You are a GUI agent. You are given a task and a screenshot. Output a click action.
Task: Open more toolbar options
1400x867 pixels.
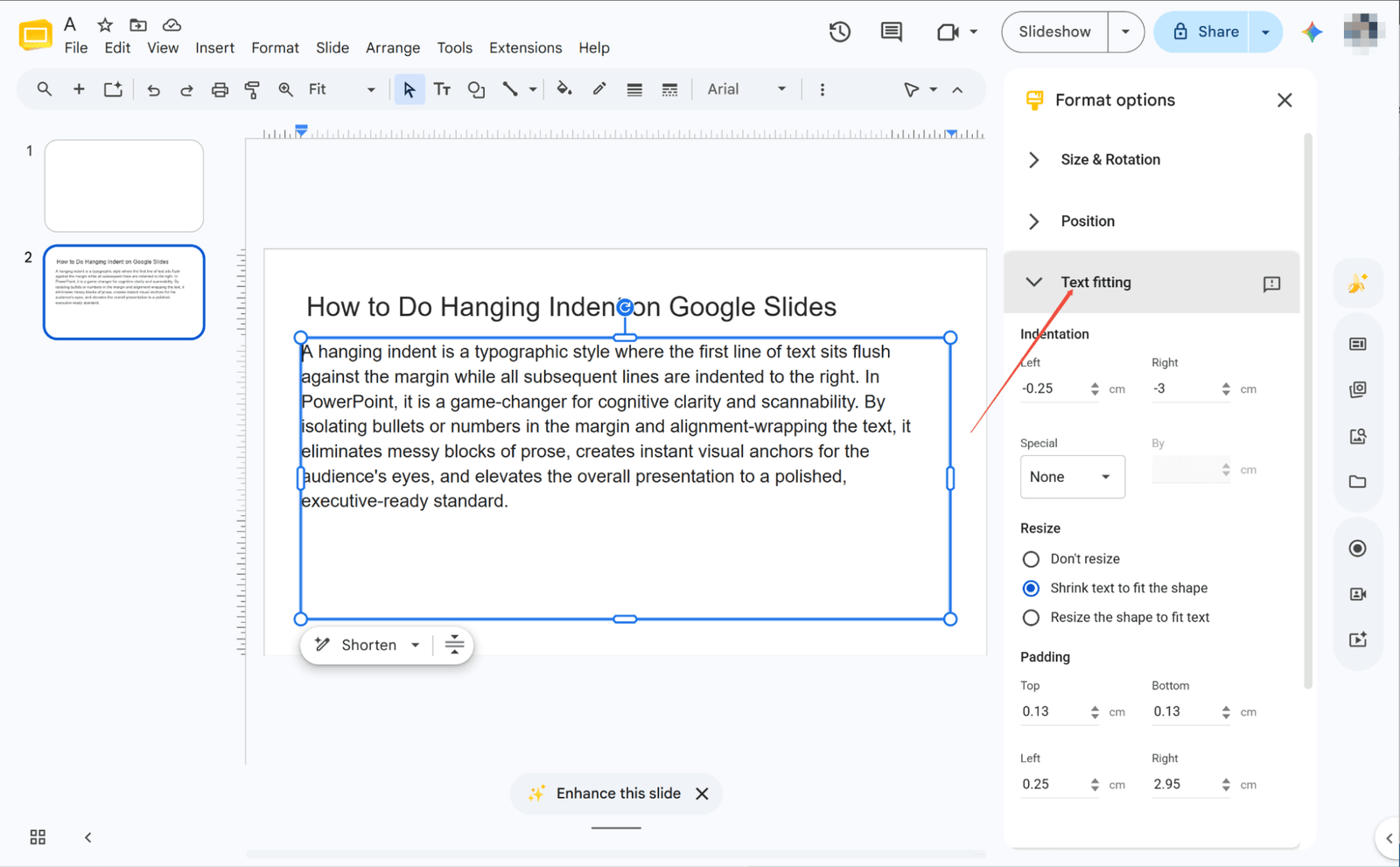tap(822, 89)
